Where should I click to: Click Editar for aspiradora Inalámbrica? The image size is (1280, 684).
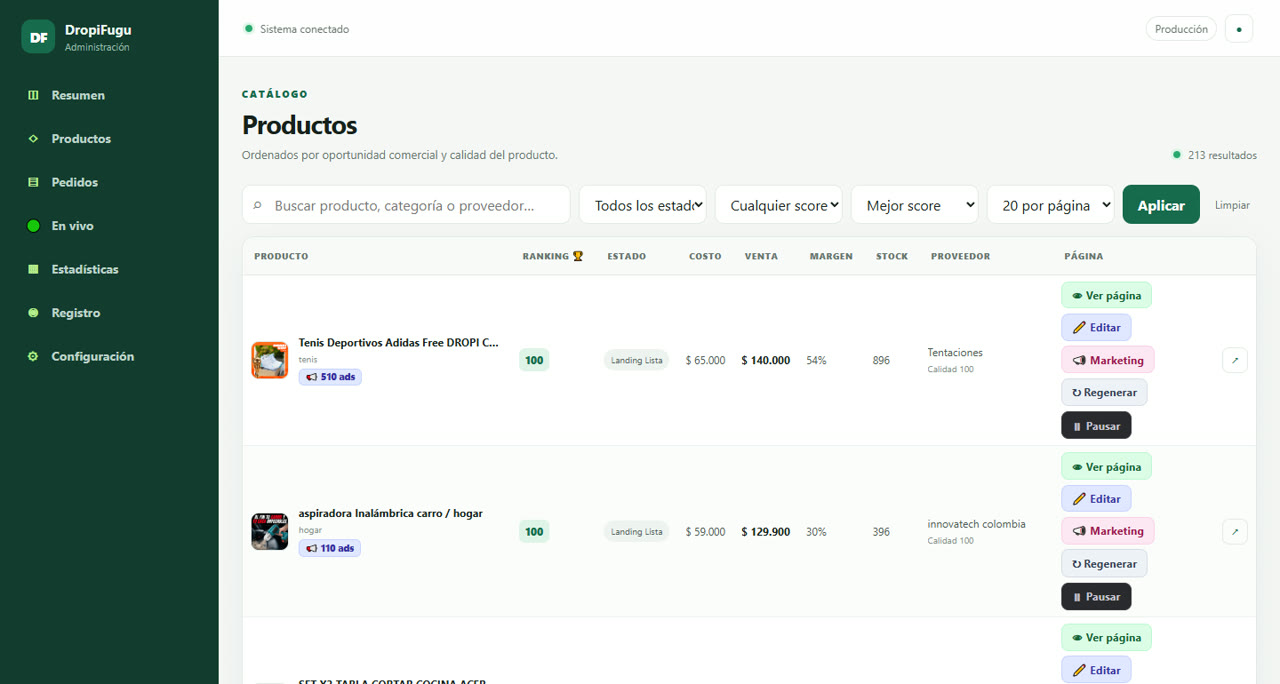click(1096, 499)
